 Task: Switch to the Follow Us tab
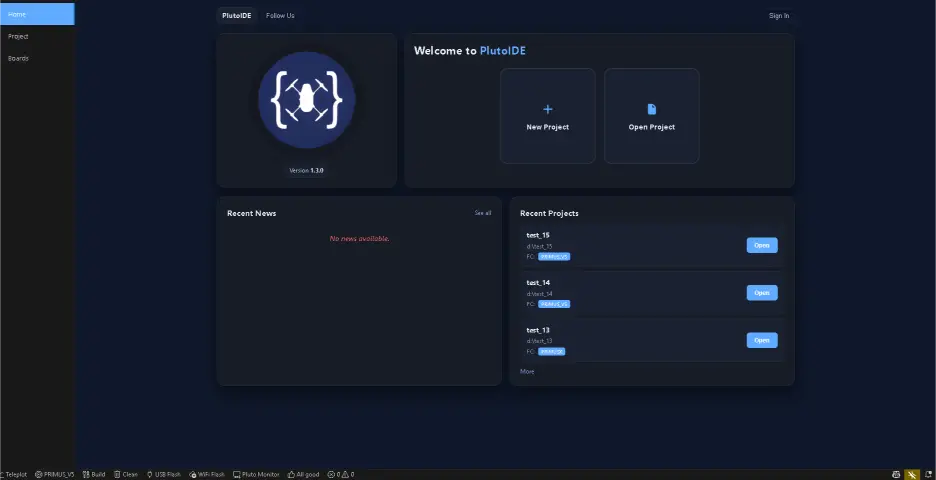click(280, 16)
